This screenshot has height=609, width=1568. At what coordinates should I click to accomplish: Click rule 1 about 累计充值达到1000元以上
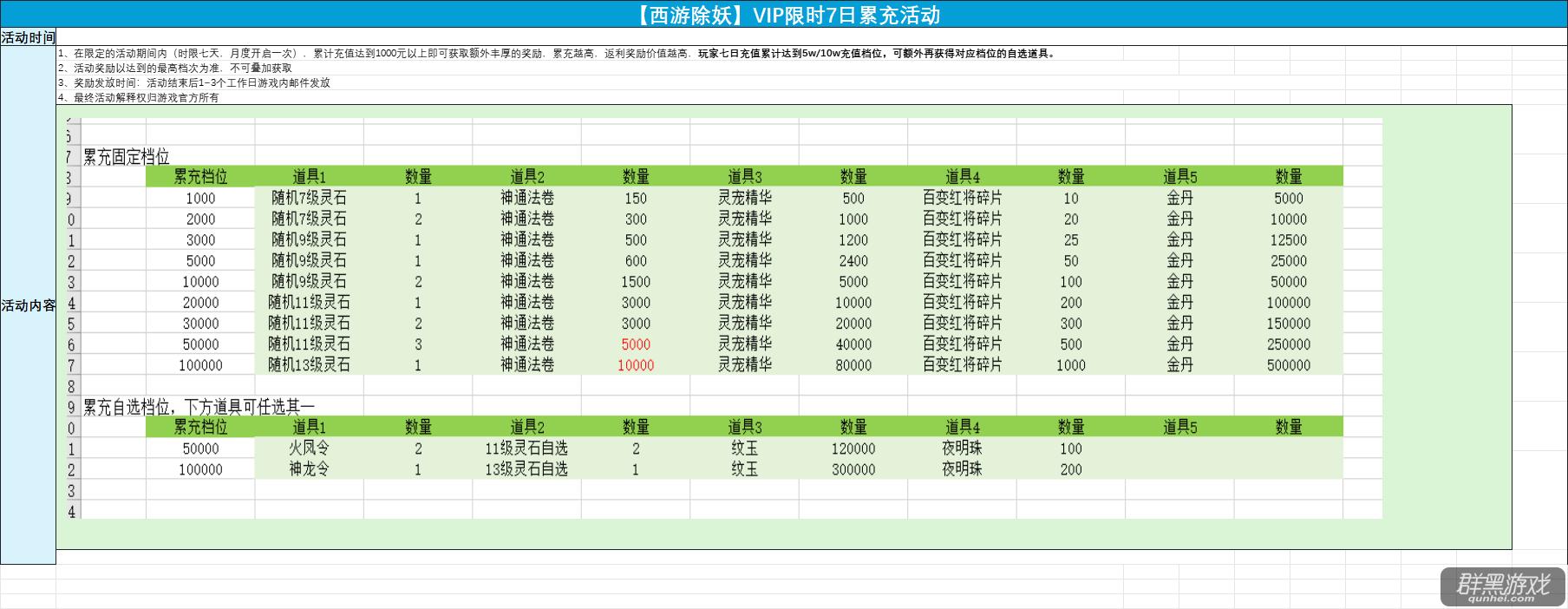[557, 53]
